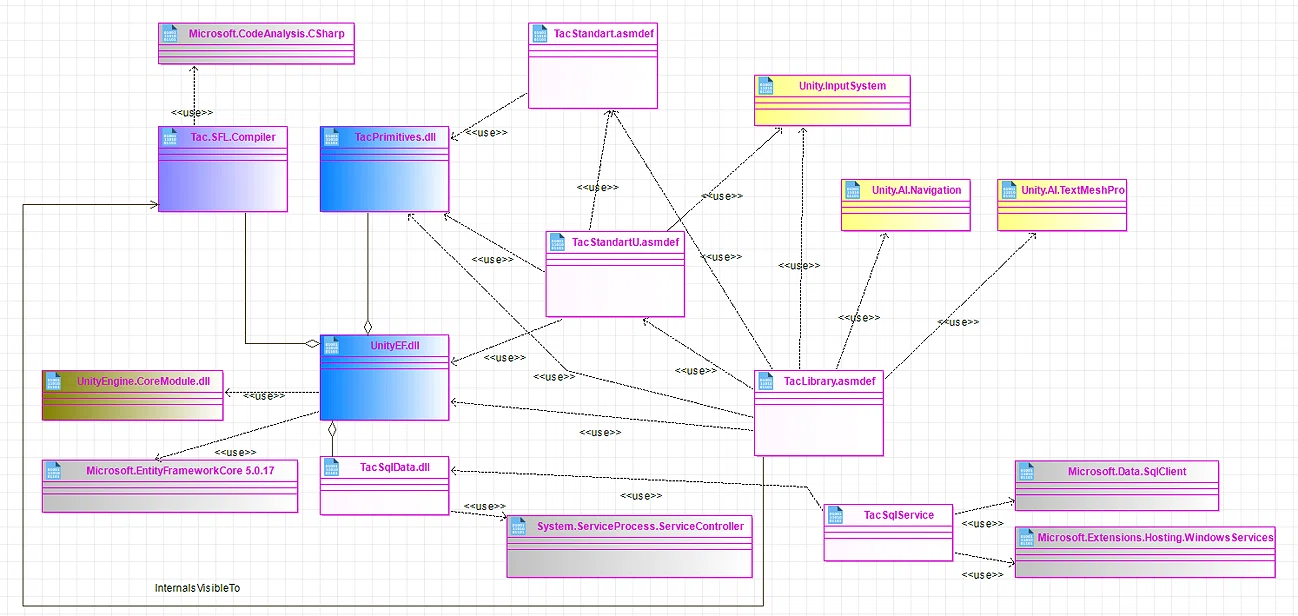1298x616 pixels.
Task: Click the InternalsVisibleTo connector label
Action: pyautogui.click(x=197, y=588)
